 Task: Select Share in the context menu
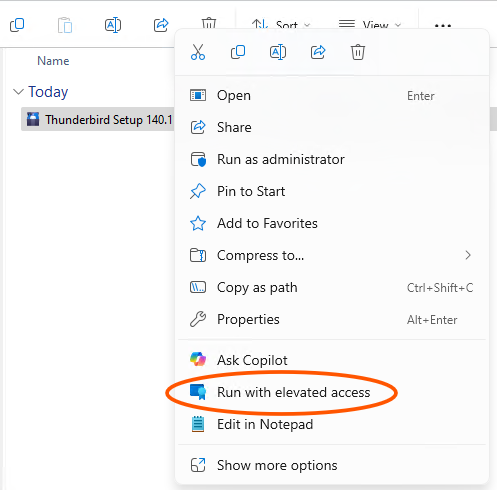pos(332,128)
